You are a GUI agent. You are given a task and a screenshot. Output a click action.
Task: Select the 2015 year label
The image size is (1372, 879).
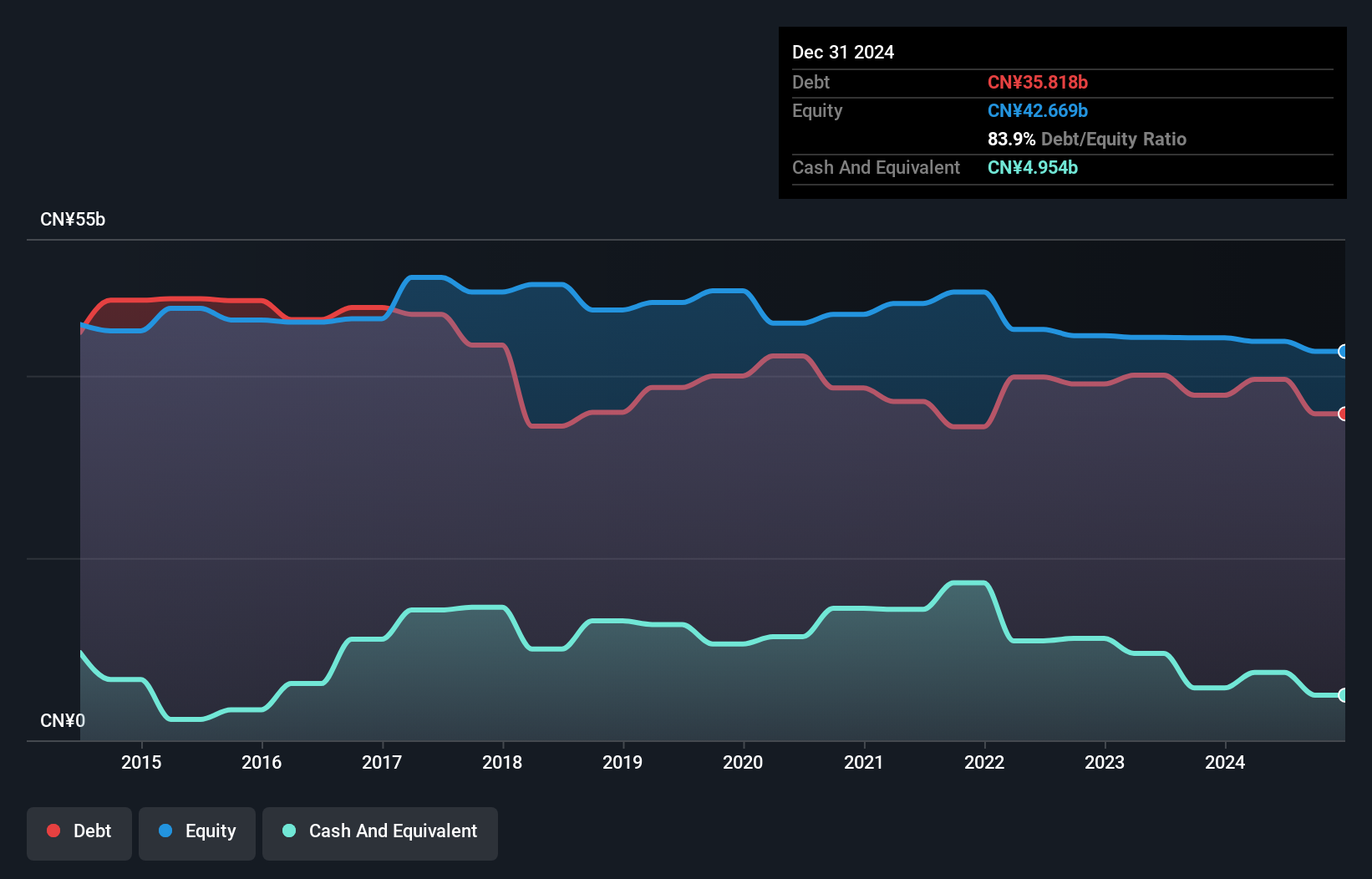[x=142, y=762]
